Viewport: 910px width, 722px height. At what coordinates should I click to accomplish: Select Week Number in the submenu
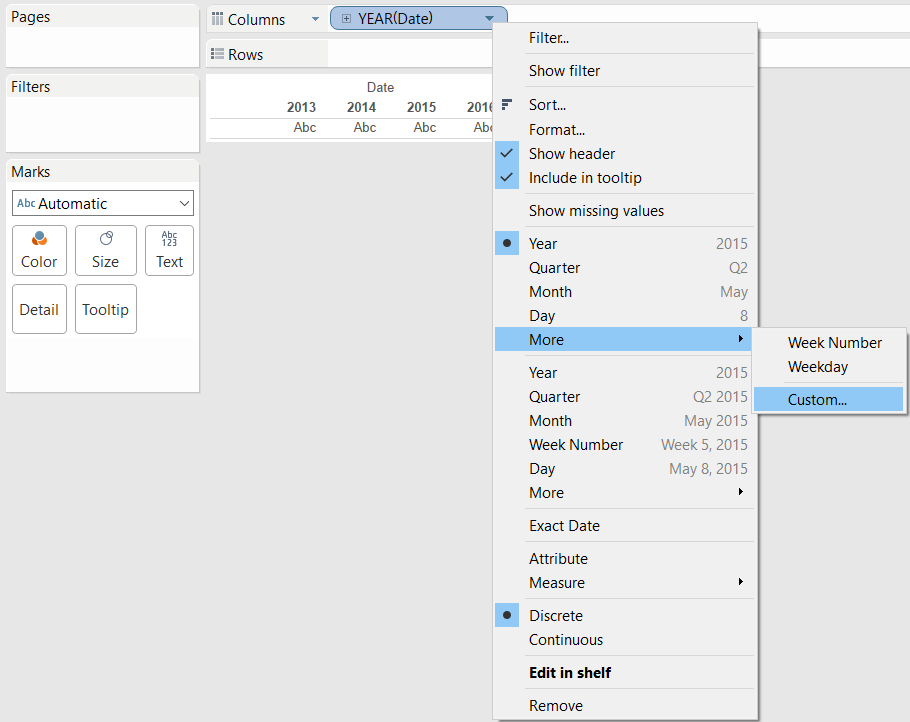(834, 343)
